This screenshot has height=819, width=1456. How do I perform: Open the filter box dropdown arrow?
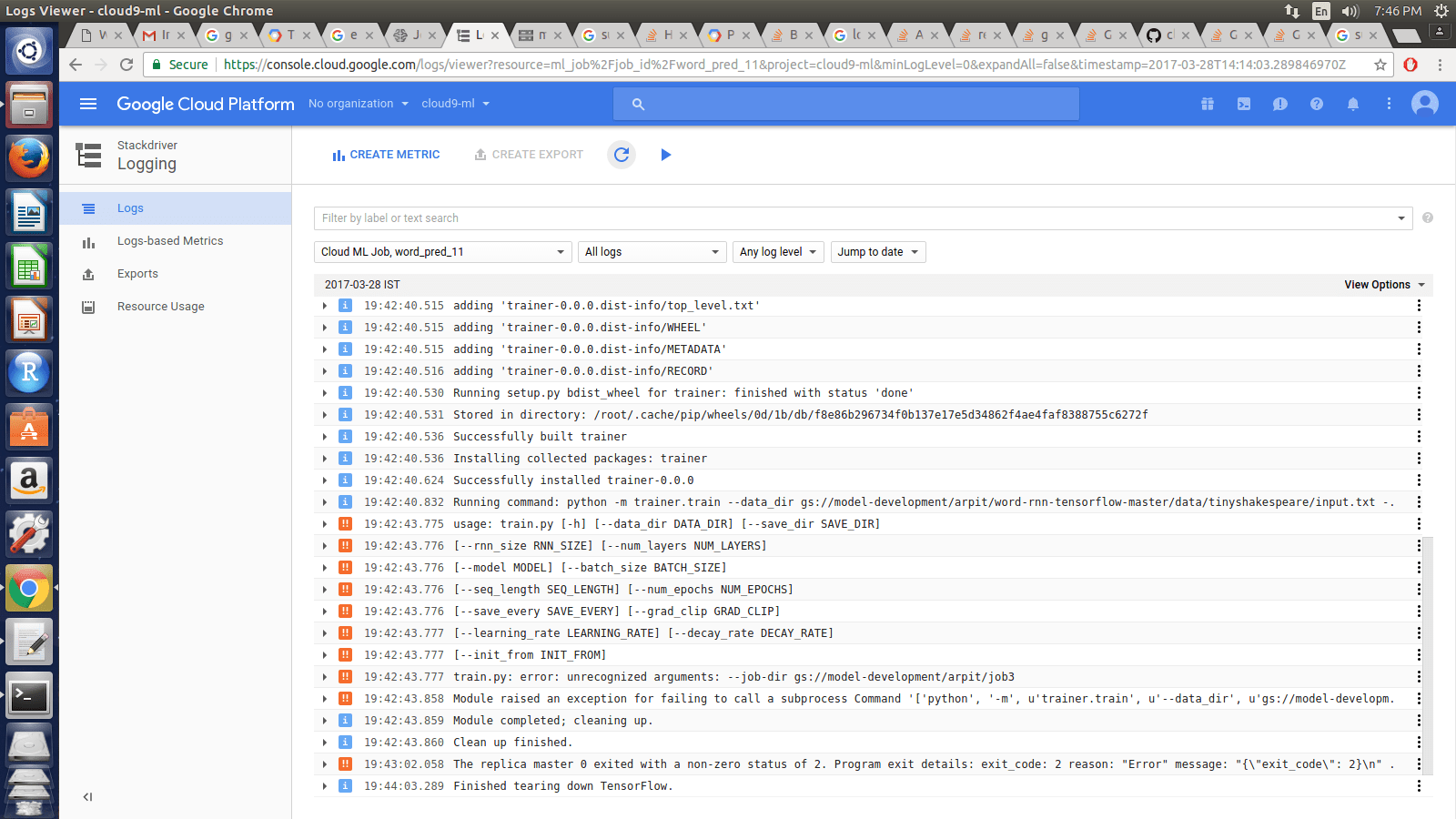pos(1401,218)
